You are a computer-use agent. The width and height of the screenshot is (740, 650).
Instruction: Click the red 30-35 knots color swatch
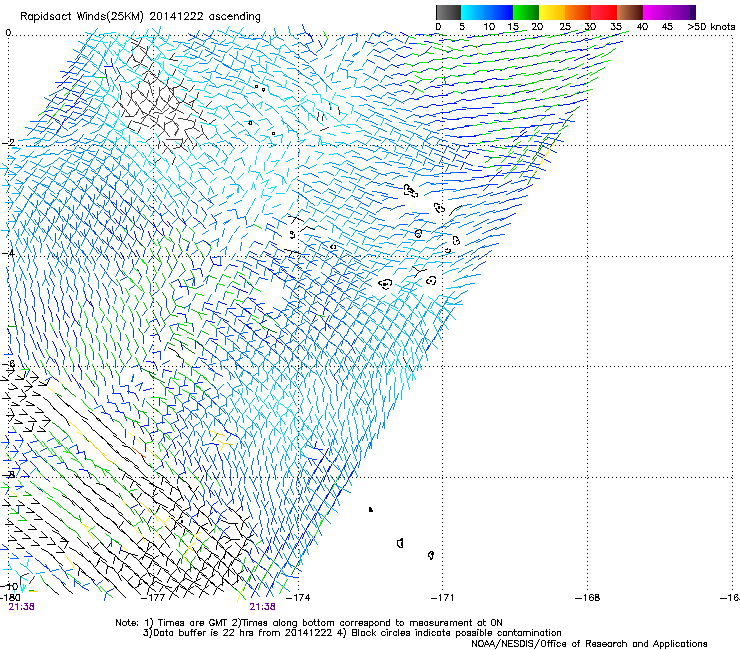(604, 12)
